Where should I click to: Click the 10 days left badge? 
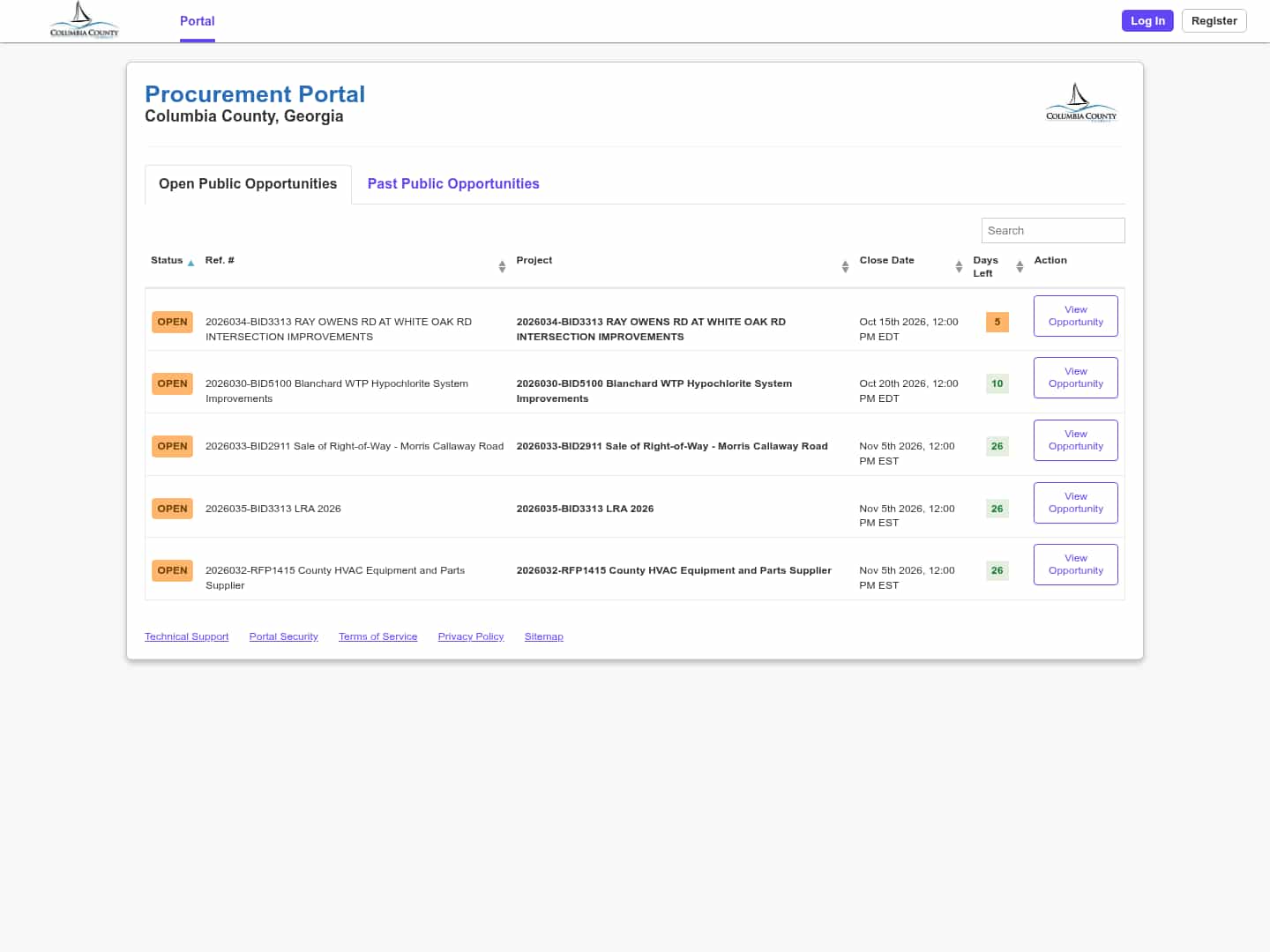tap(997, 383)
